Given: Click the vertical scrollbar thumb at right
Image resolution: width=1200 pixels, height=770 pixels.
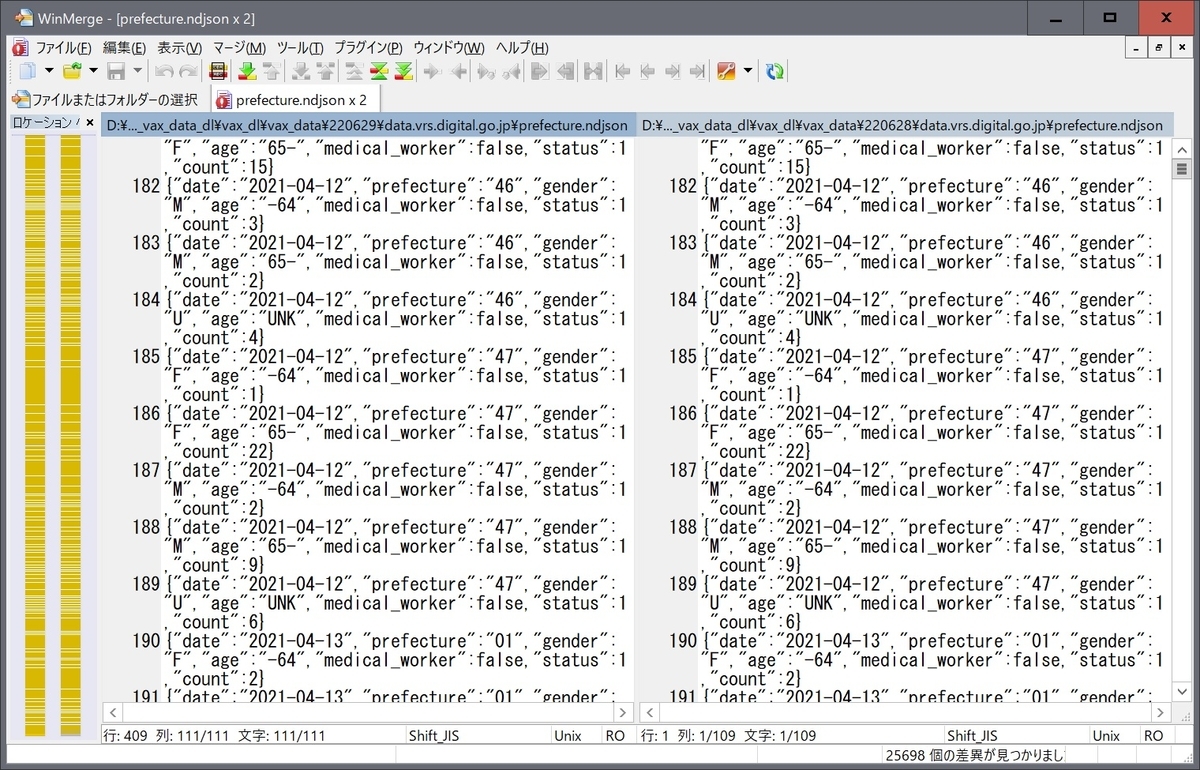Looking at the screenshot, I should tap(1183, 169).
